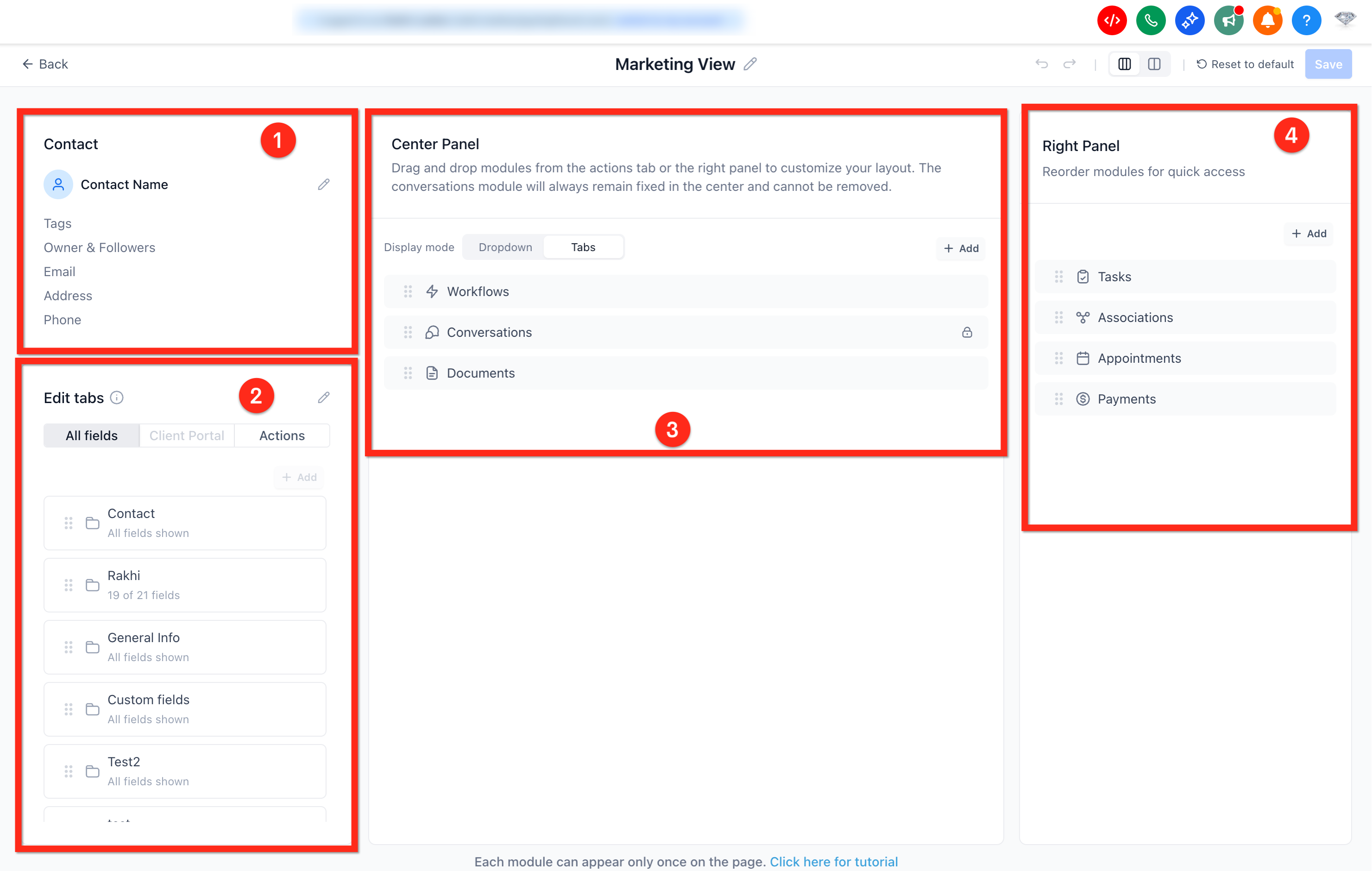Click the blue sparkle AI icon

1189,20
